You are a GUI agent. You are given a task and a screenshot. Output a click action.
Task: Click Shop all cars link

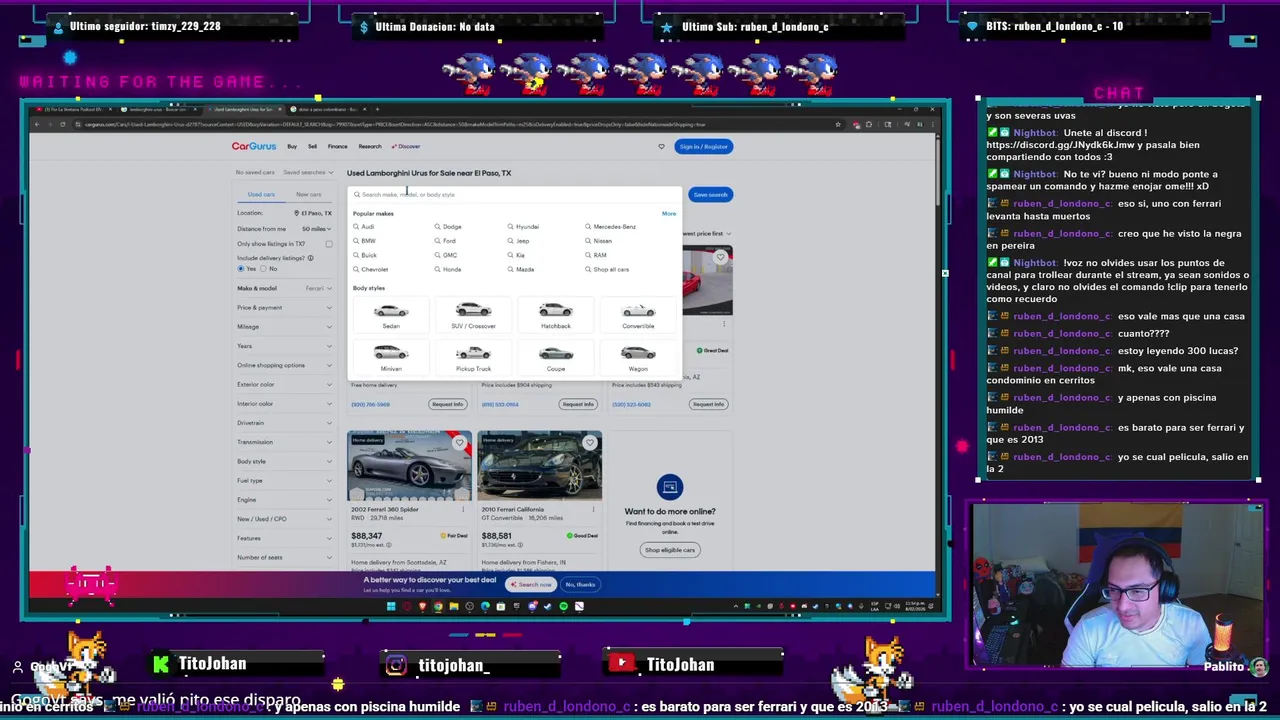coord(608,270)
